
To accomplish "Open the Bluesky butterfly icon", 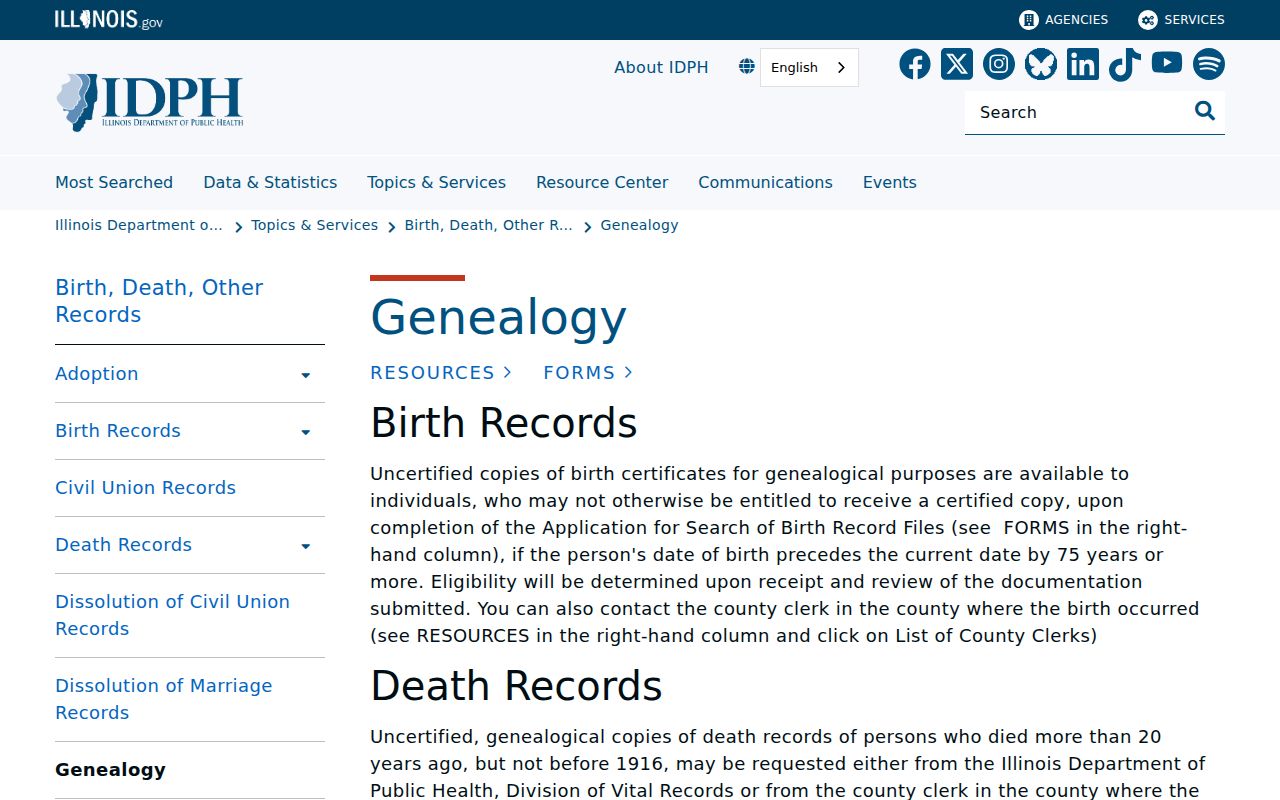I will coord(1041,65).
